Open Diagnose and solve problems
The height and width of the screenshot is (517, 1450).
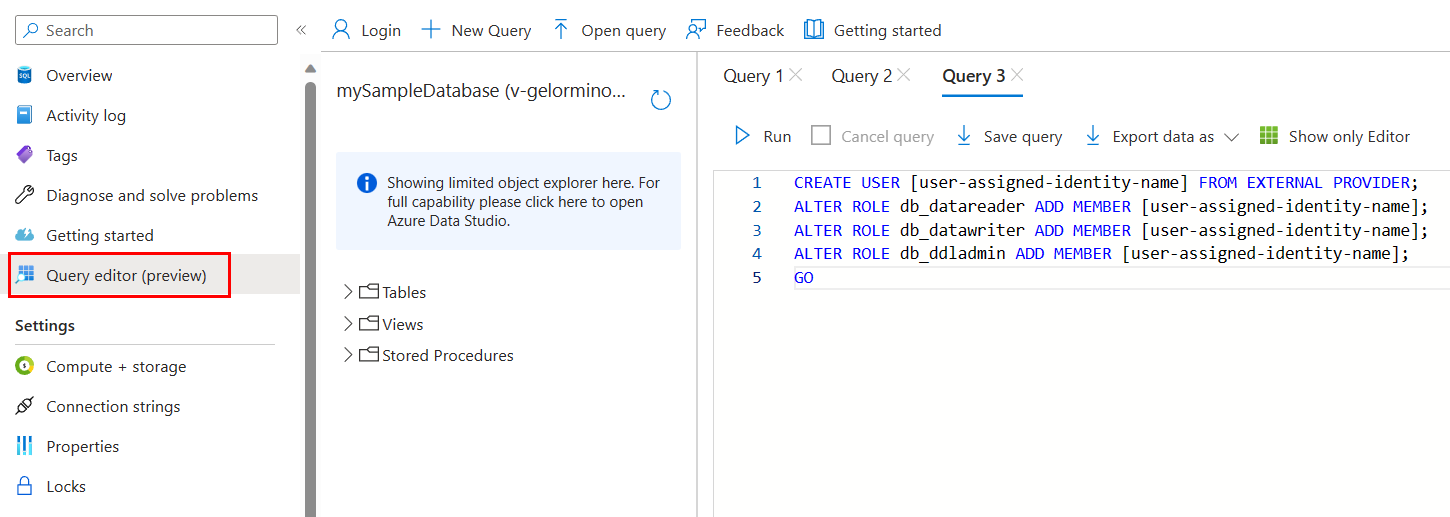click(x=151, y=196)
